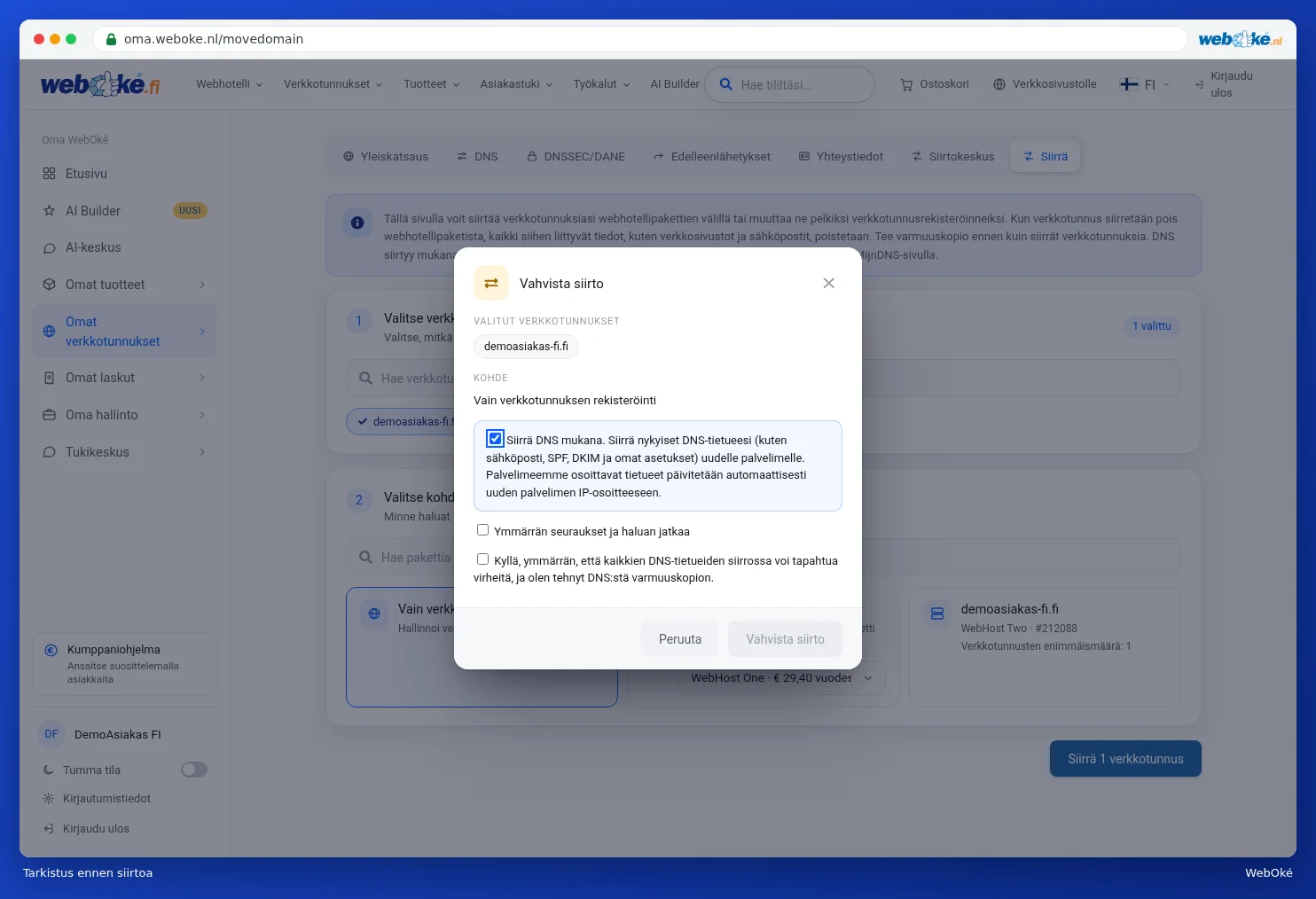Screen dimensions: 1316x899
Task: Click the DF avatar for DemoAsiakas FI
Action: (x=51, y=734)
